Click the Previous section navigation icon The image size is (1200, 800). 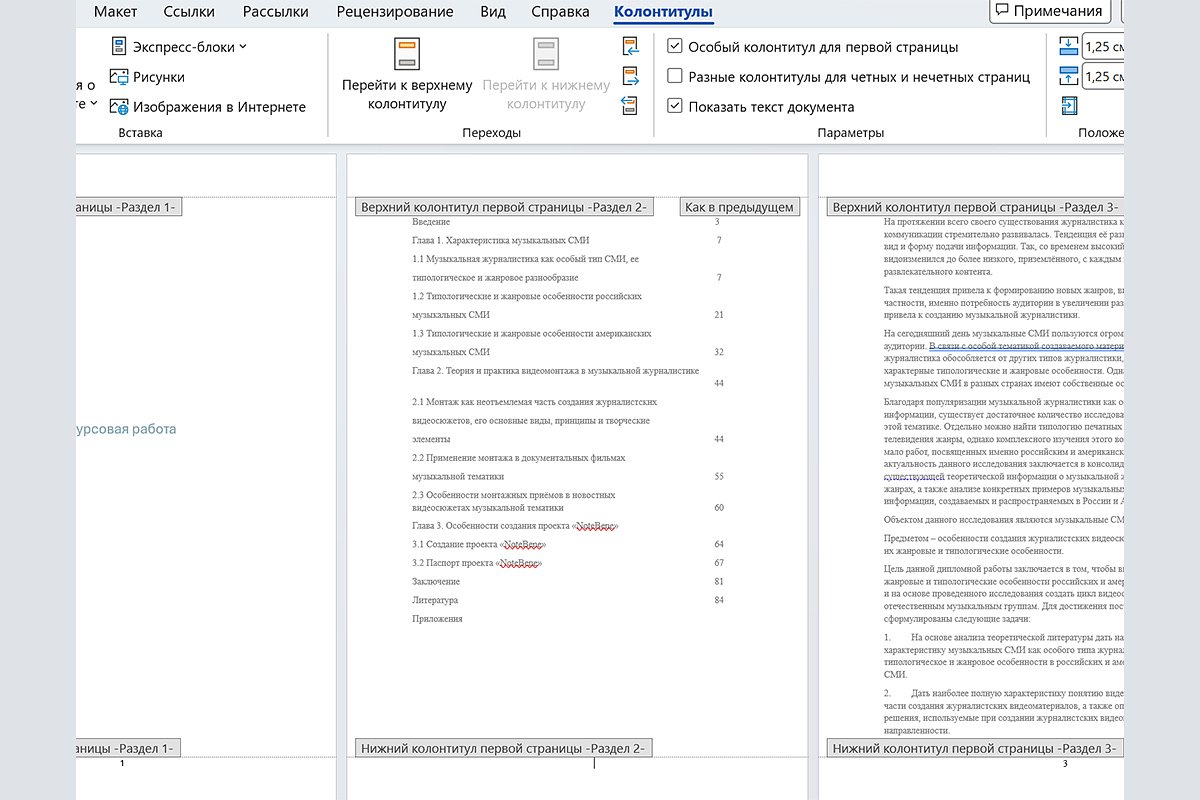(630, 46)
